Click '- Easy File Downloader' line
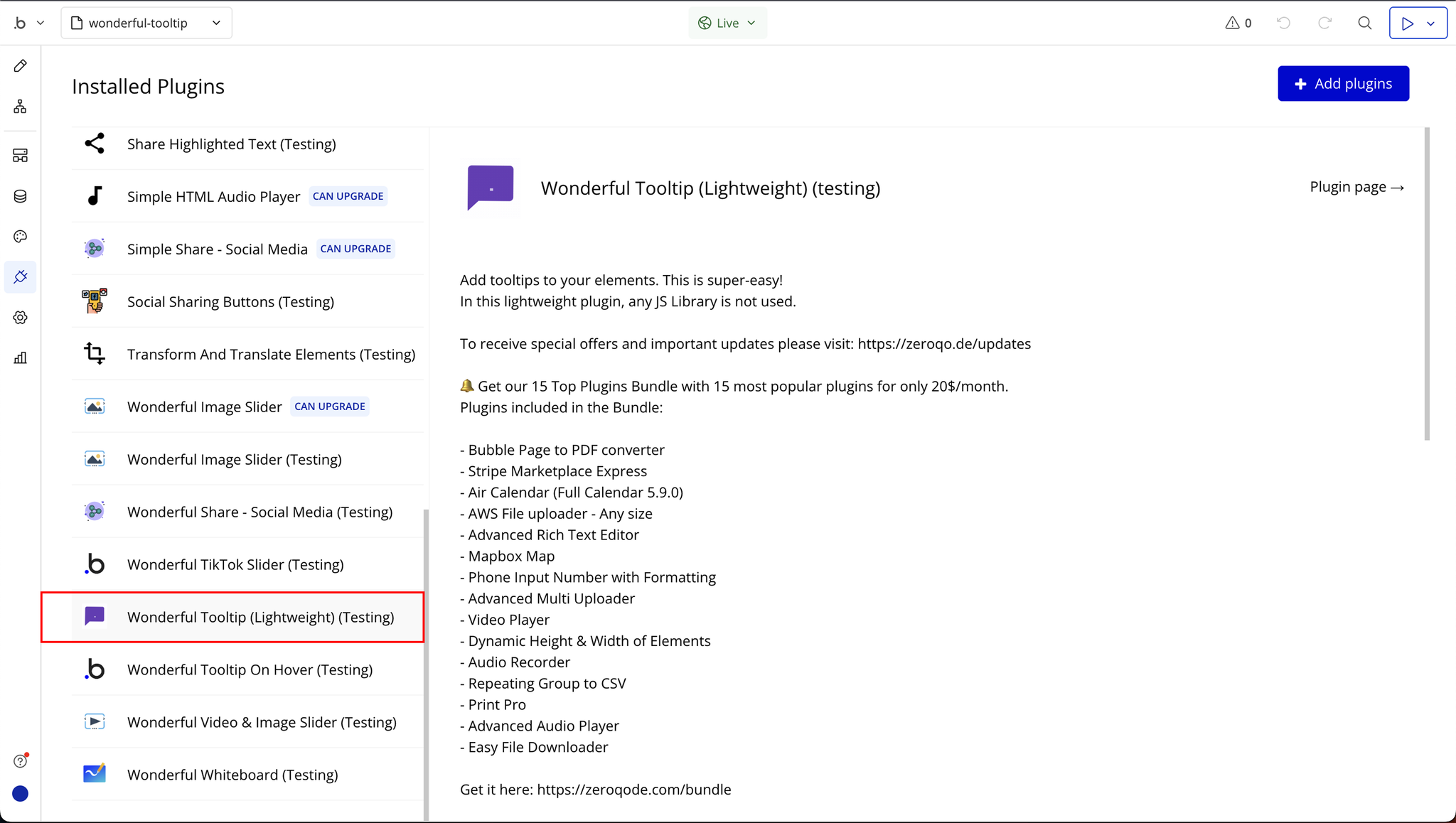Viewport: 1456px width, 823px height. [x=534, y=748]
